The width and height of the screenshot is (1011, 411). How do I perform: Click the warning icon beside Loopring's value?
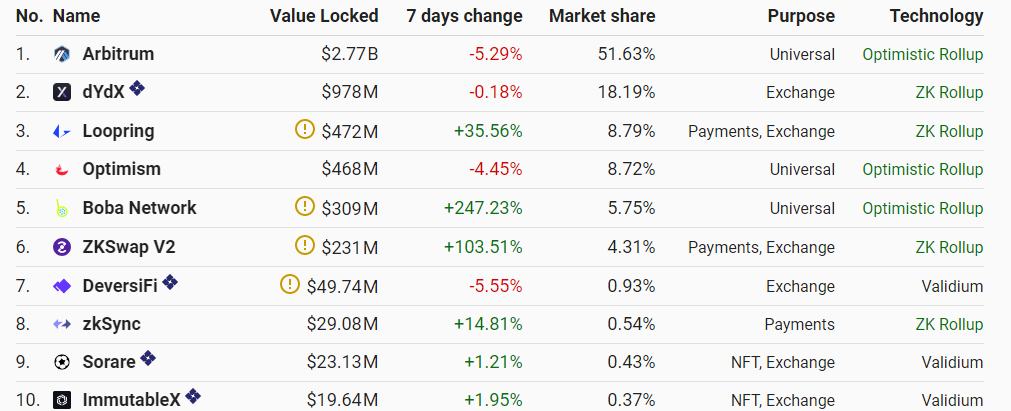click(x=305, y=129)
